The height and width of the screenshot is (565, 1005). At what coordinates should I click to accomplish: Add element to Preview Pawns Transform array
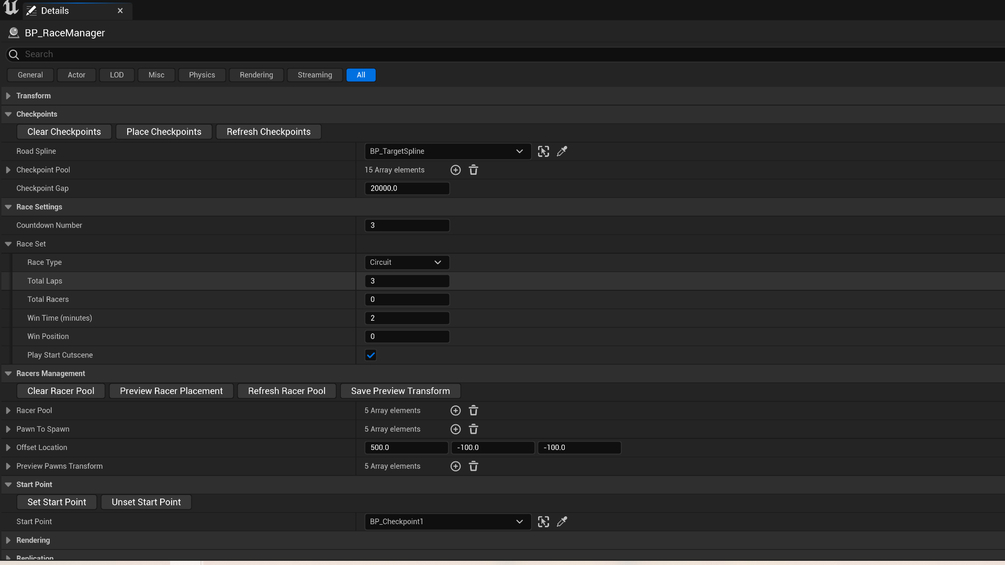[455, 466]
